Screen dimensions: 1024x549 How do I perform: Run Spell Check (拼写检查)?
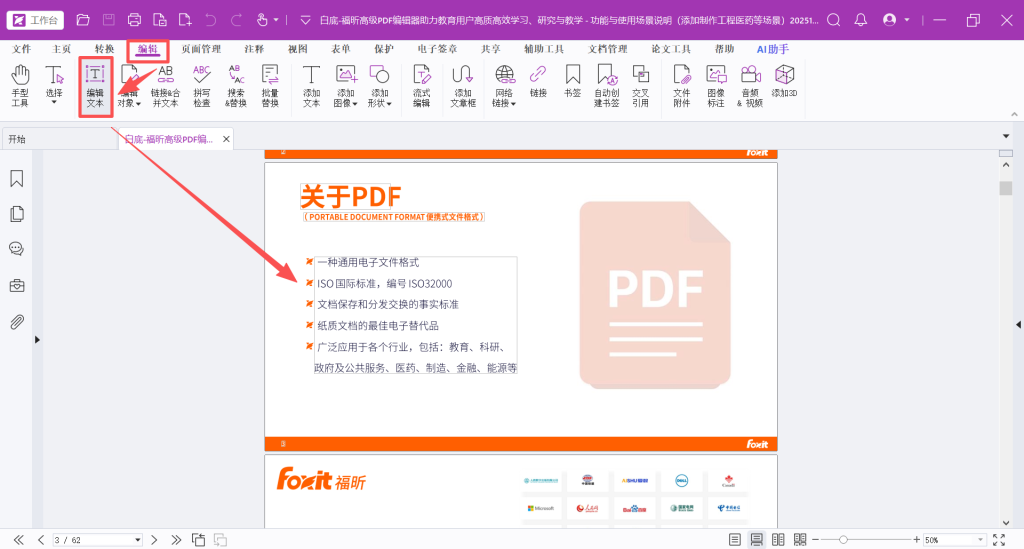tap(202, 86)
